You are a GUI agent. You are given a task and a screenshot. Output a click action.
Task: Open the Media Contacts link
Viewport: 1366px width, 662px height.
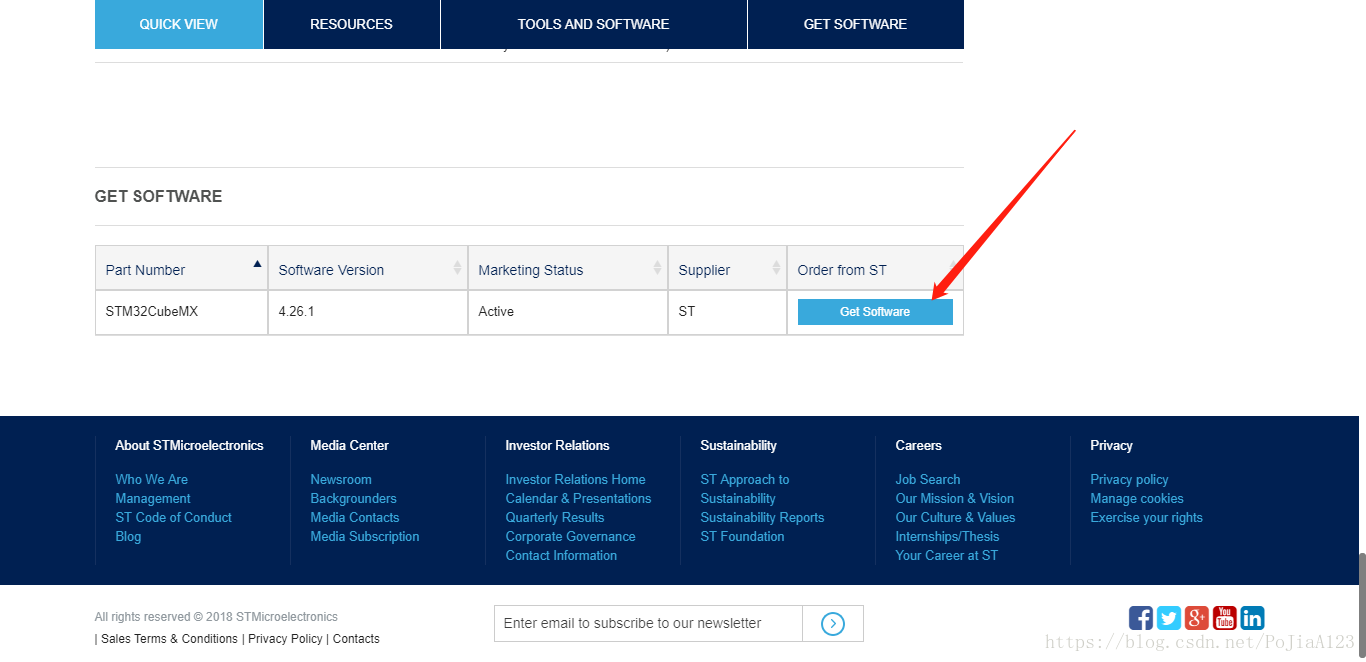355,518
